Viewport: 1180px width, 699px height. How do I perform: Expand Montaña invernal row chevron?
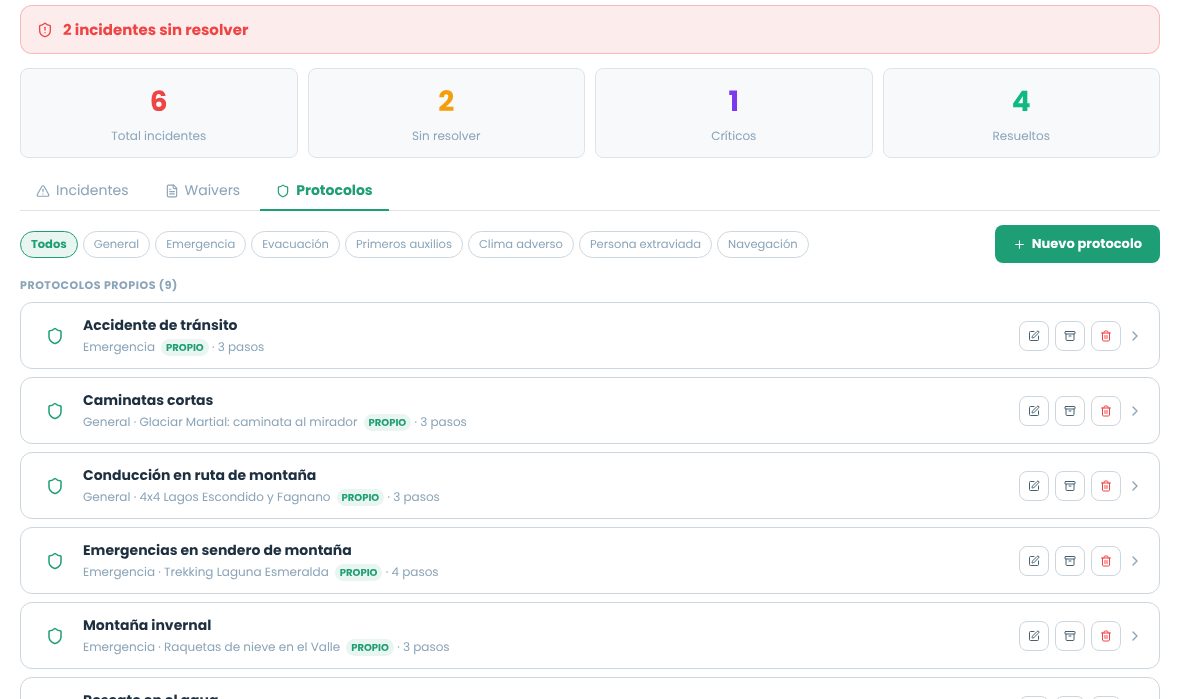(x=1135, y=636)
